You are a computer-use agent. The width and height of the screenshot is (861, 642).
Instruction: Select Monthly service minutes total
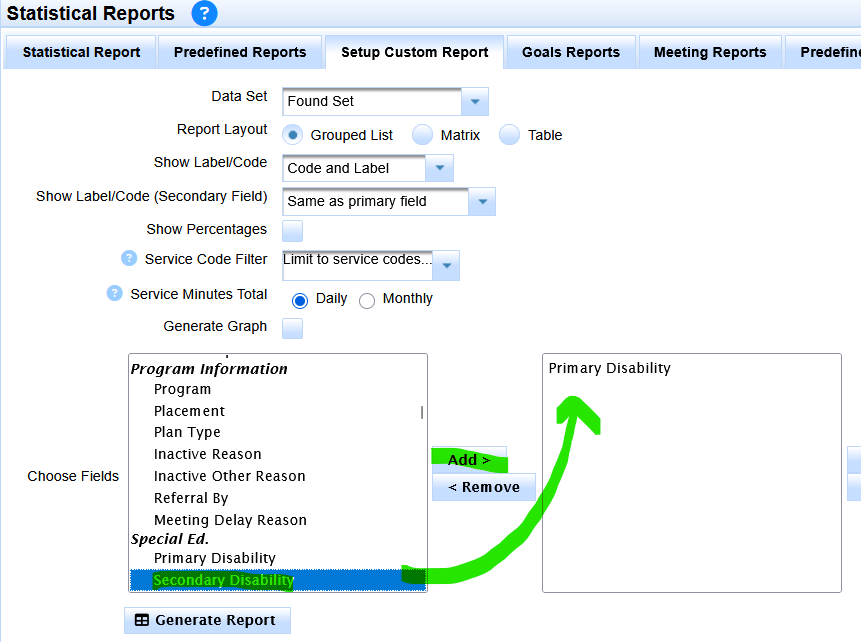coord(367,300)
